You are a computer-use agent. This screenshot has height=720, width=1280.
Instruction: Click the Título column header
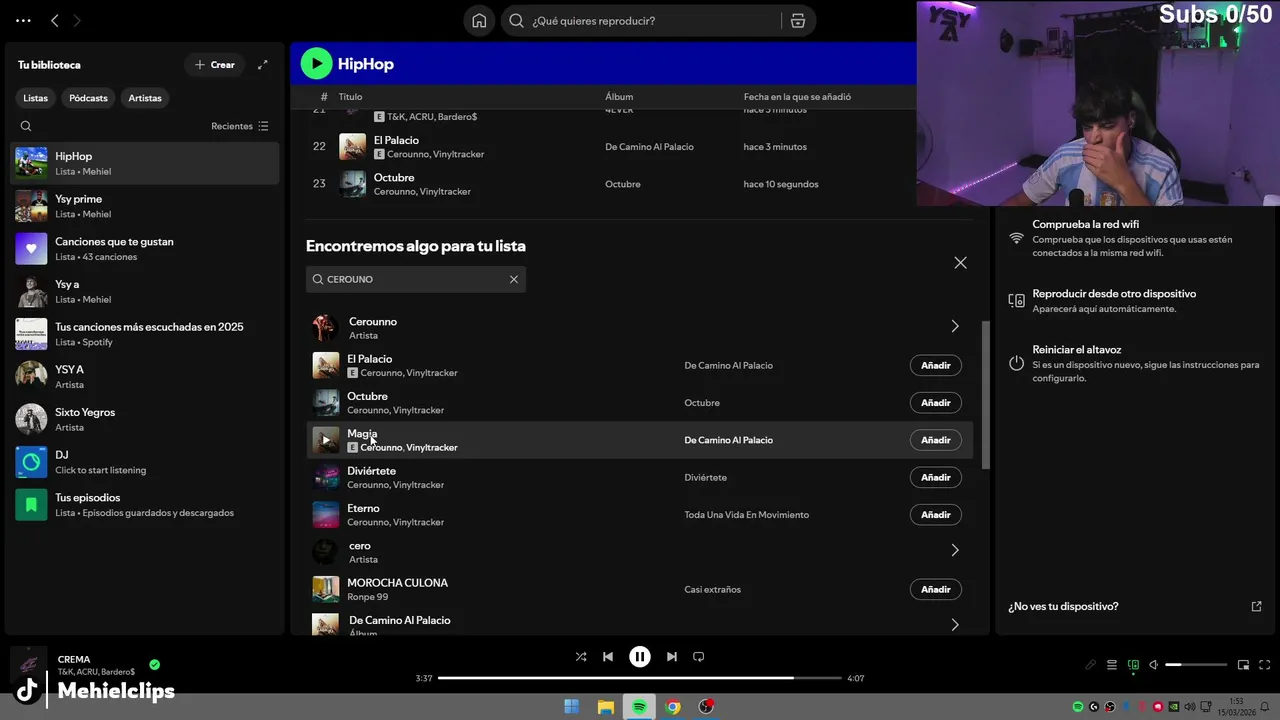click(350, 97)
